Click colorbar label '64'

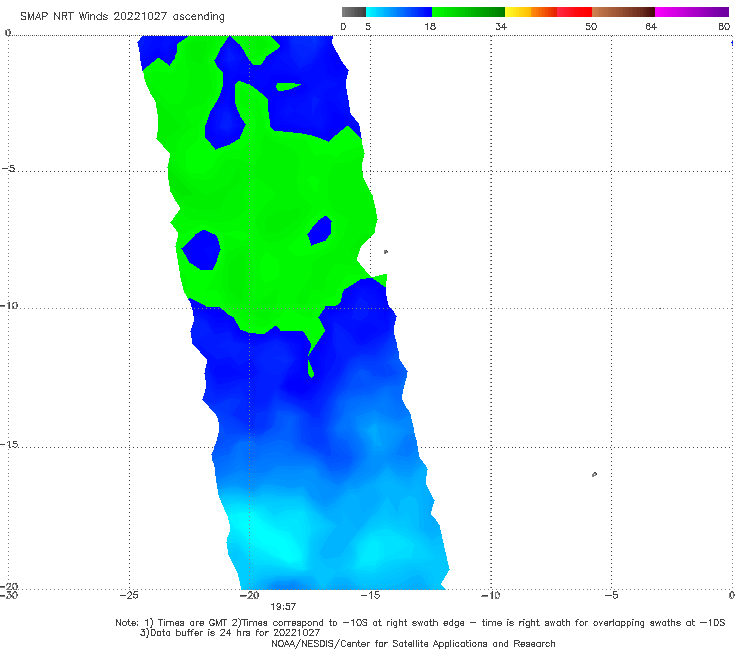click(x=651, y=26)
